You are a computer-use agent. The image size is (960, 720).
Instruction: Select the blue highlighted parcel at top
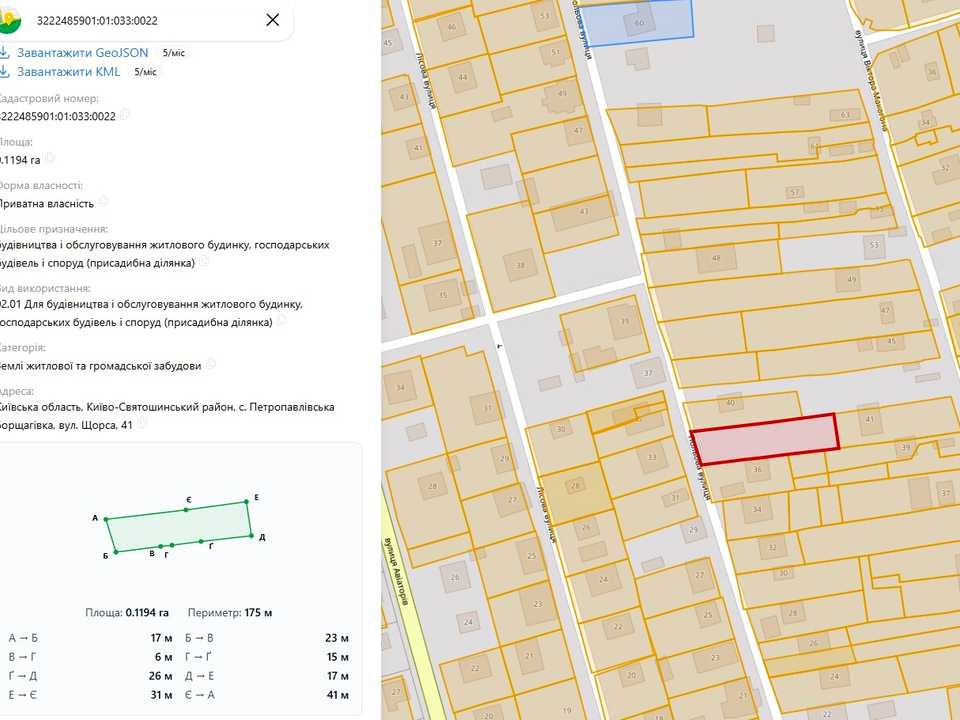[637, 22]
